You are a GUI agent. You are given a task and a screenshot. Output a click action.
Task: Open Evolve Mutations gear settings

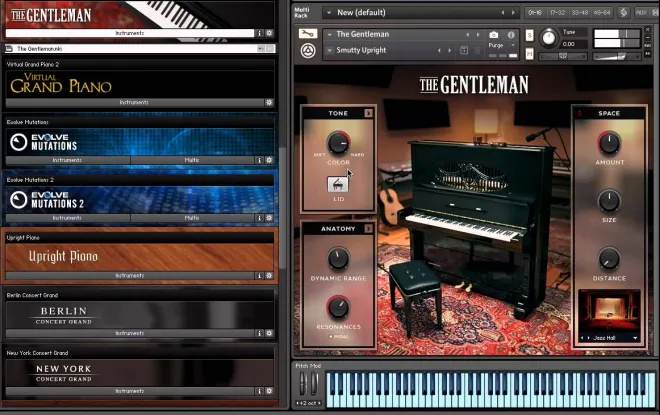pyautogui.click(x=269, y=160)
